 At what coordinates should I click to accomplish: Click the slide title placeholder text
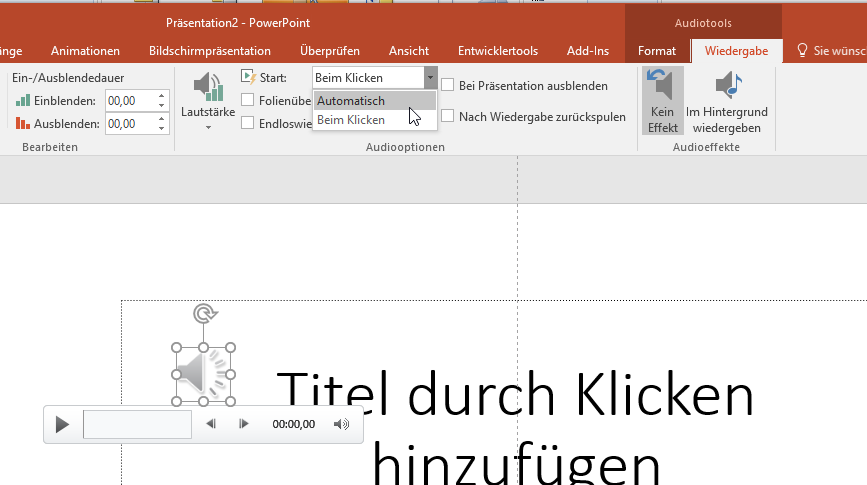coord(515,426)
